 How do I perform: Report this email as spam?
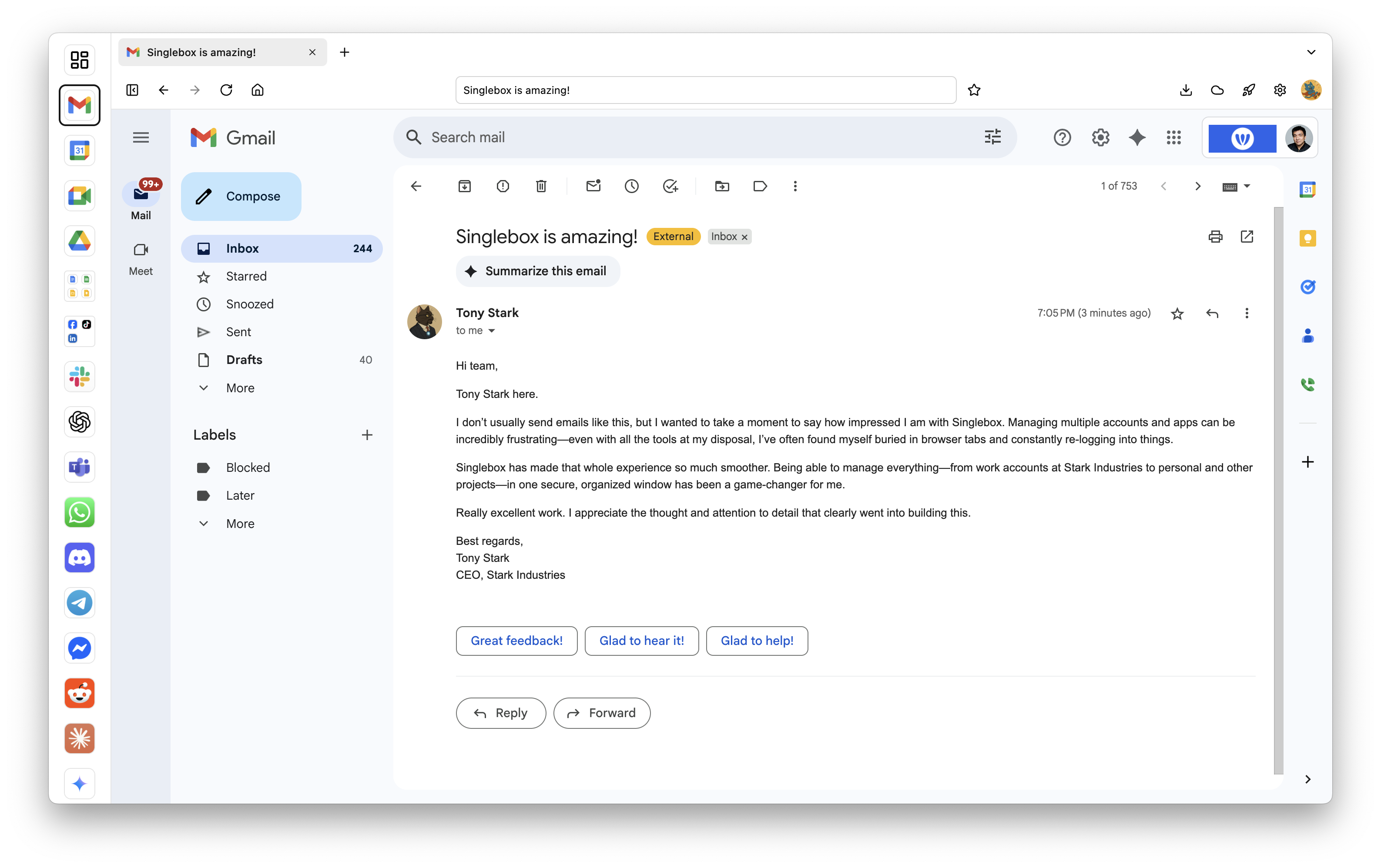tap(503, 186)
